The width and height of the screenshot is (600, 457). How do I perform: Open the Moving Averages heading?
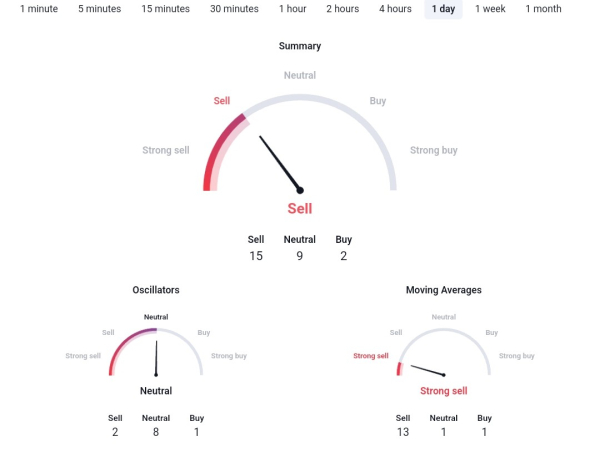443,290
